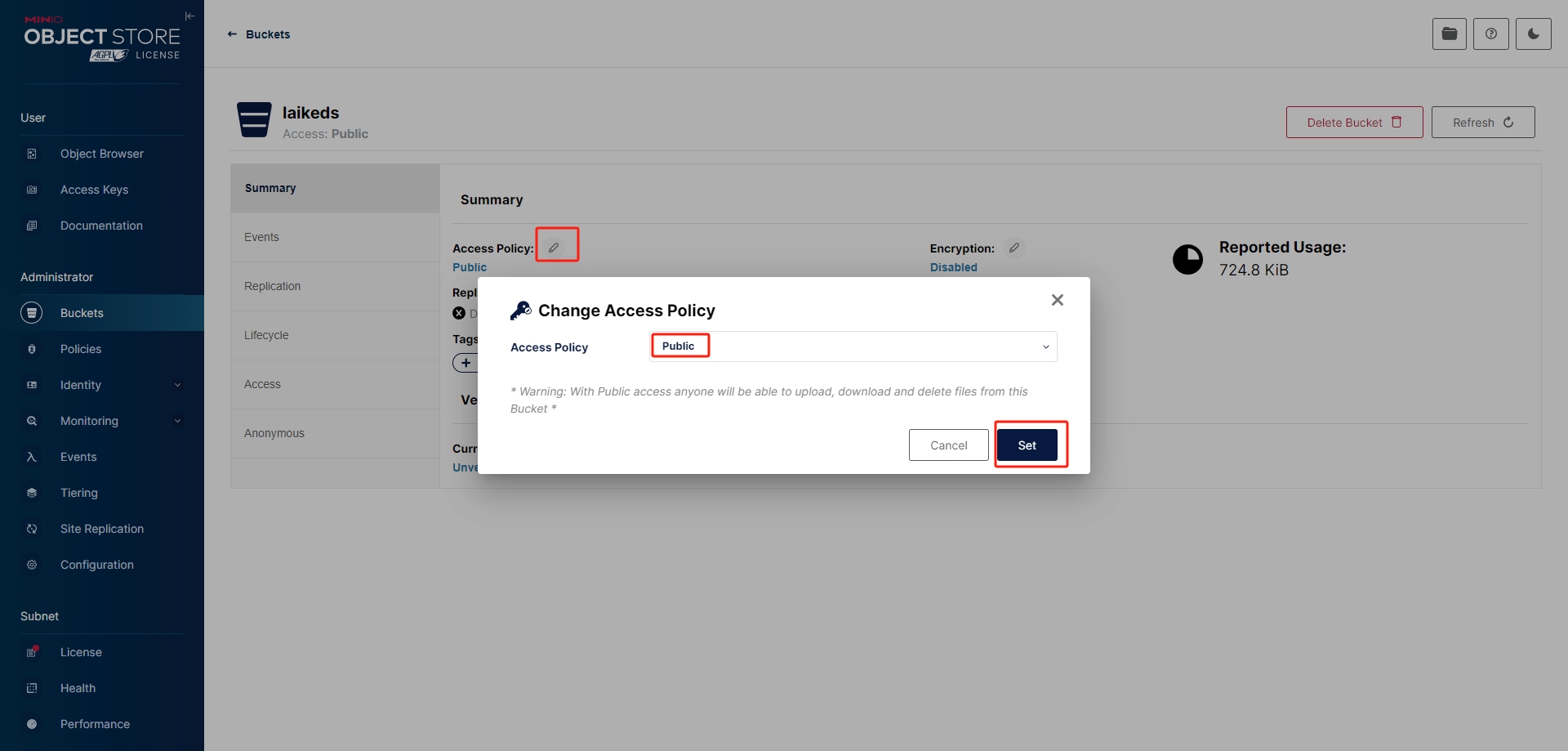
Task: Close the Change Access Policy dialog
Action: (1057, 300)
